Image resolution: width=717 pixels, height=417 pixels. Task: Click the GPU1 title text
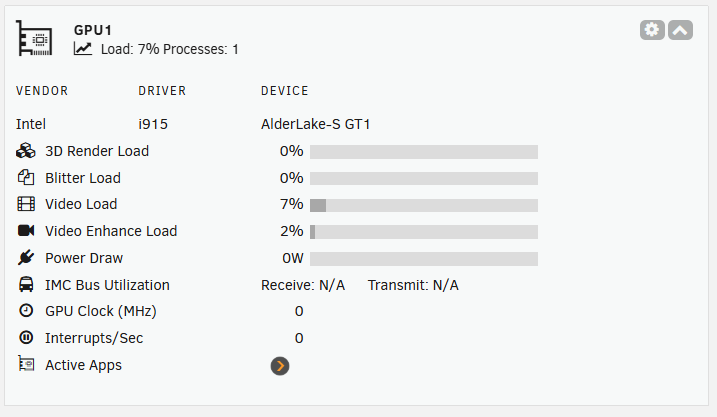[x=93, y=30]
